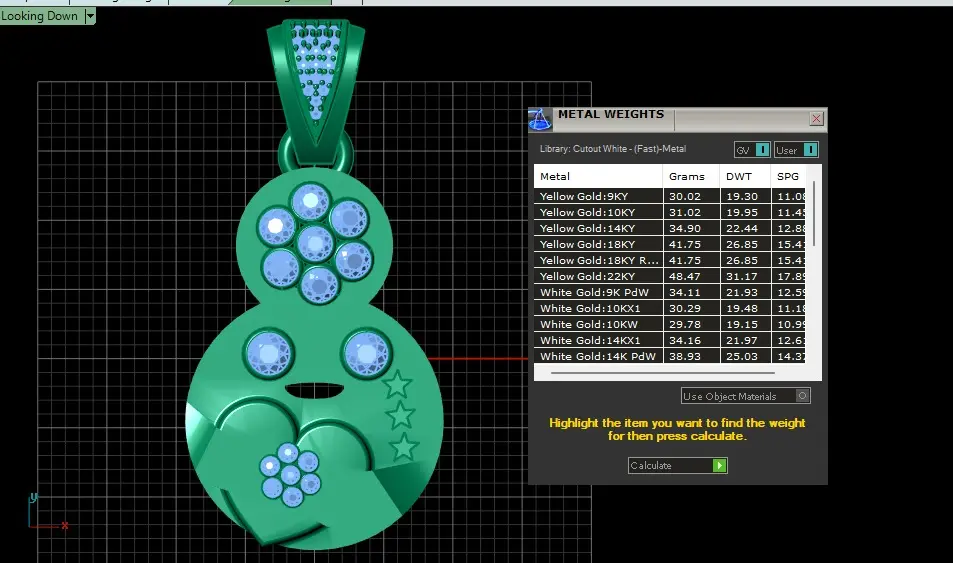
Task: Select the White Gold:9K PdW row
Action: point(670,292)
